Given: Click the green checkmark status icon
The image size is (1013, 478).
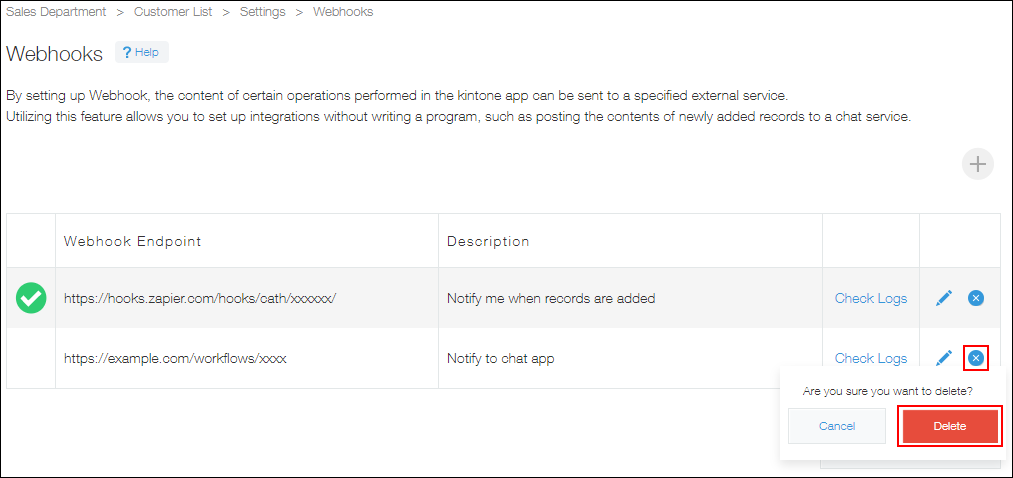Looking at the screenshot, I should [31, 298].
